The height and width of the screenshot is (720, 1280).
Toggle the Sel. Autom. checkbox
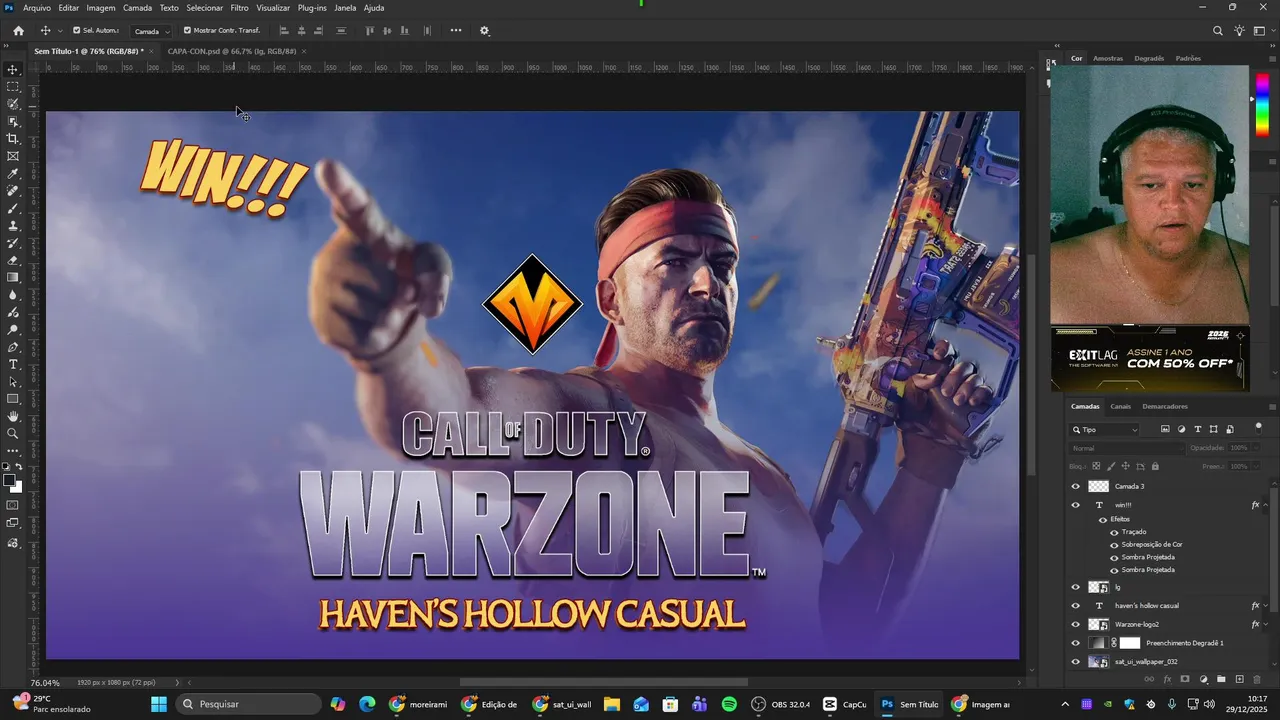pyautogui.click(x=76, y=30)
